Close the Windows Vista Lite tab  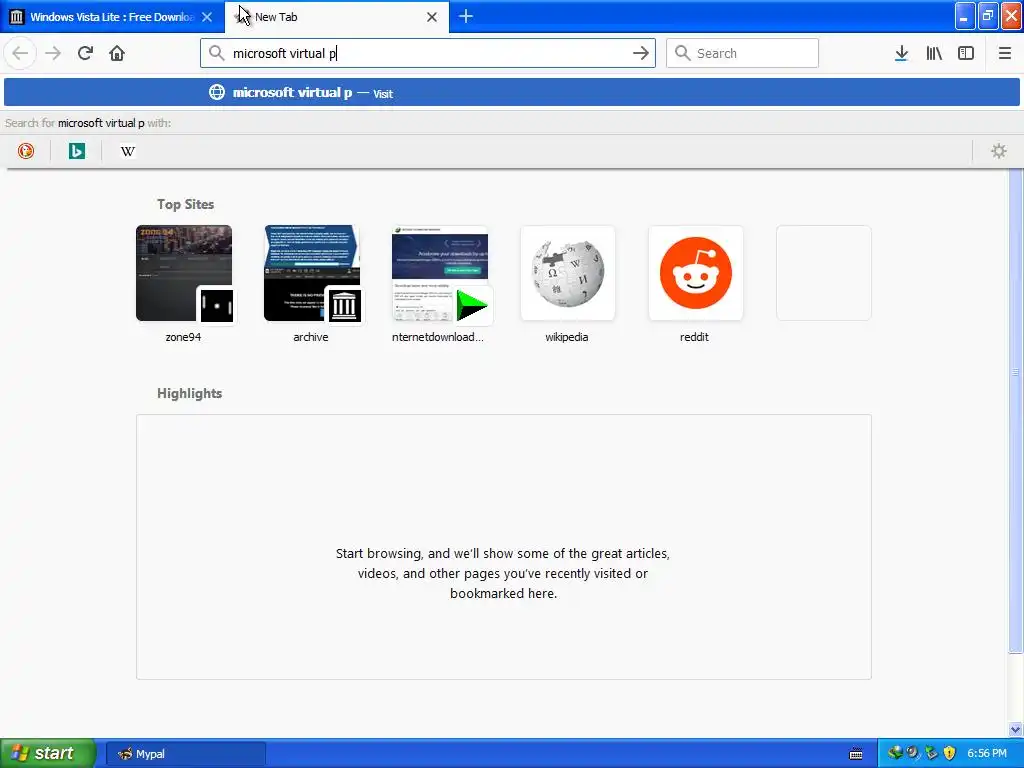207,17
